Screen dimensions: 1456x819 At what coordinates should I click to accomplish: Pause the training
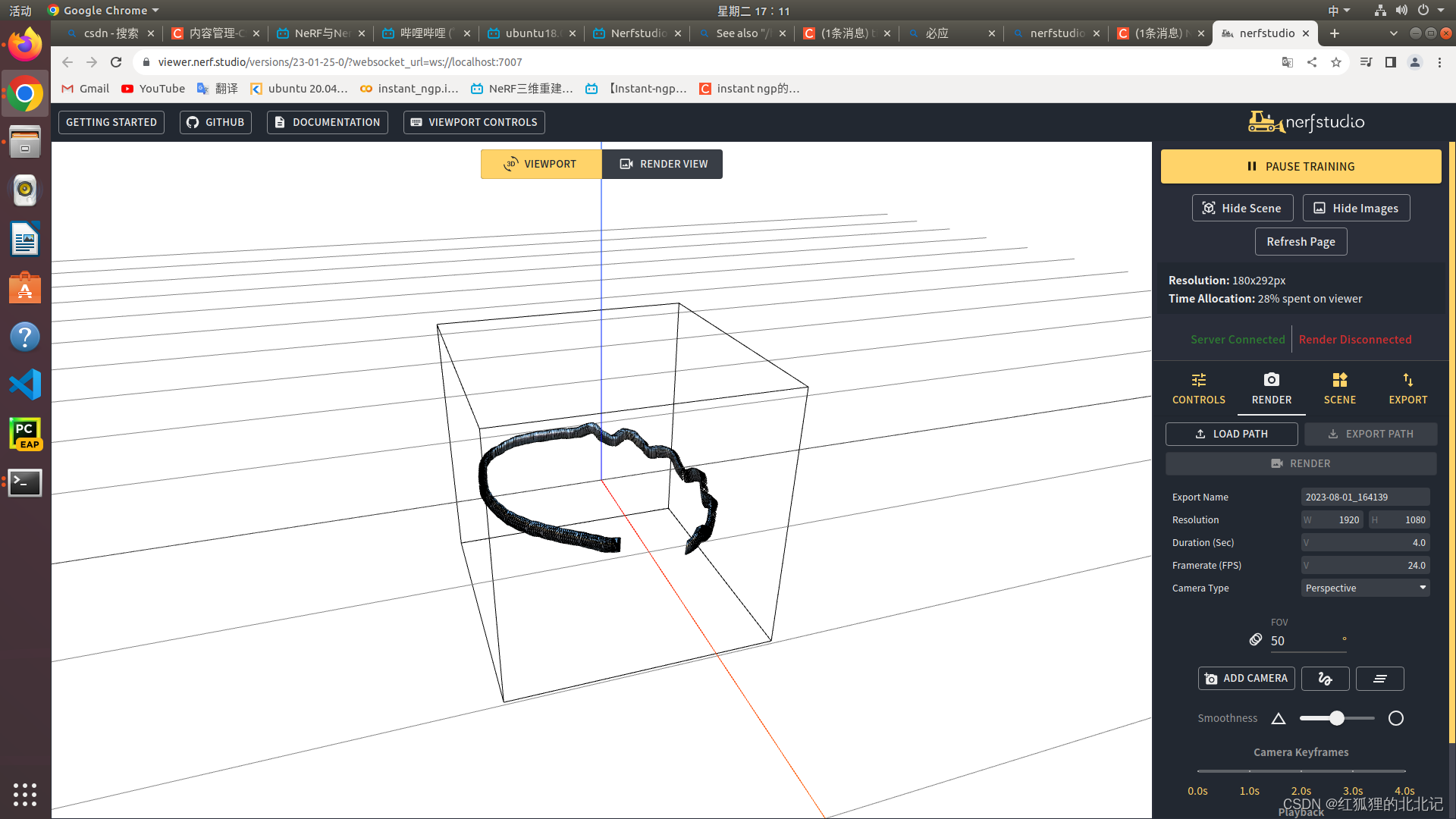(x=1301, y=166)
